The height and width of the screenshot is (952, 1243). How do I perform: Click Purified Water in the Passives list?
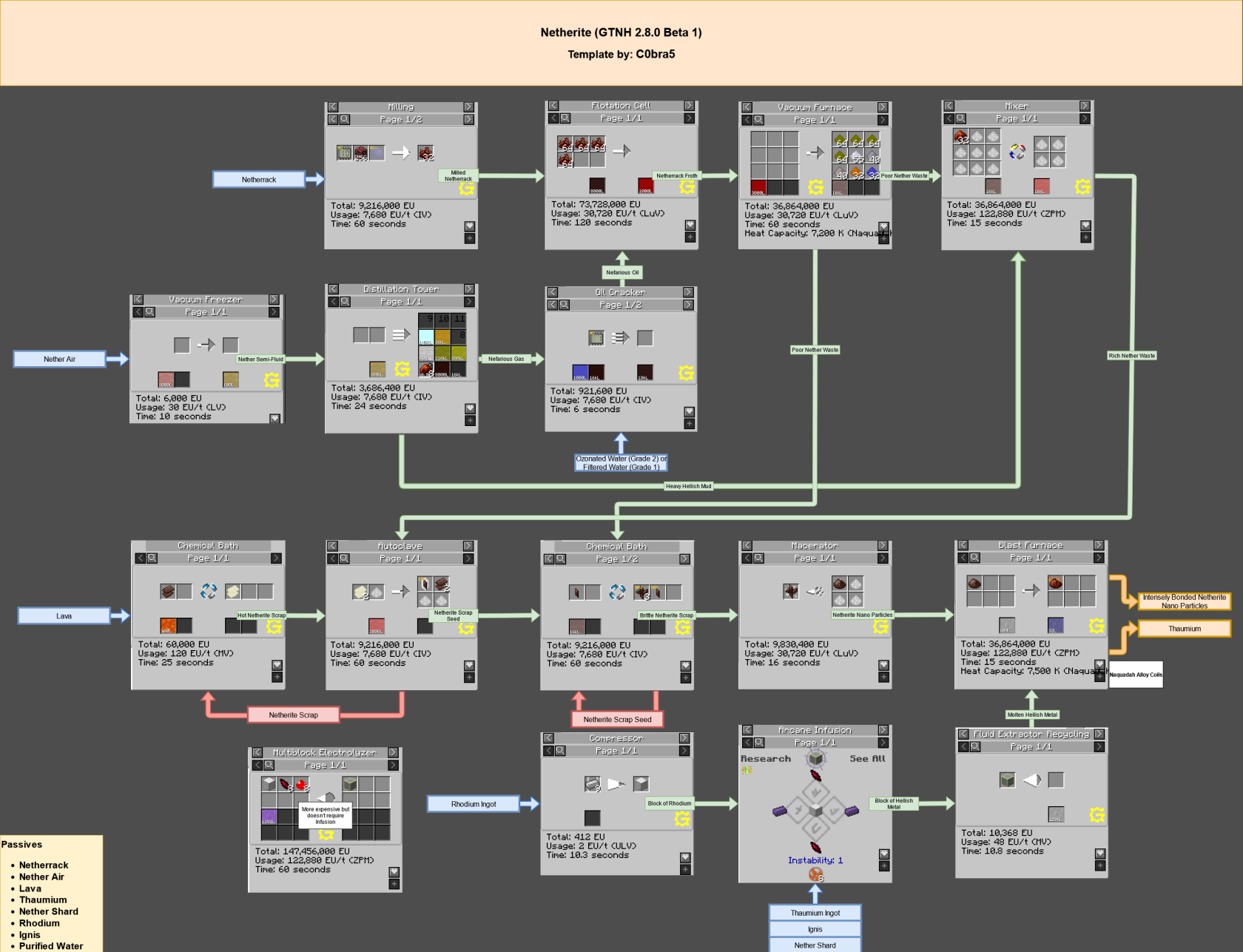pyautogui.click(x=51, y=946)
